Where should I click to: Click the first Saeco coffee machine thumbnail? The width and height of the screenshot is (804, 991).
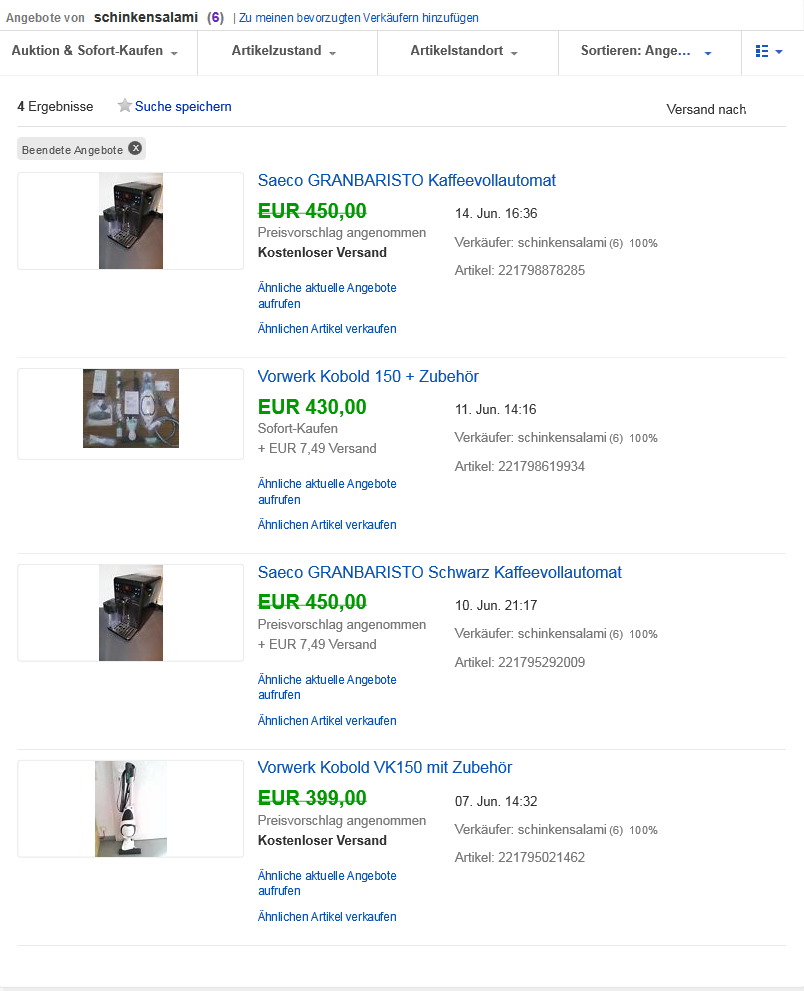[x=131, y=221]
